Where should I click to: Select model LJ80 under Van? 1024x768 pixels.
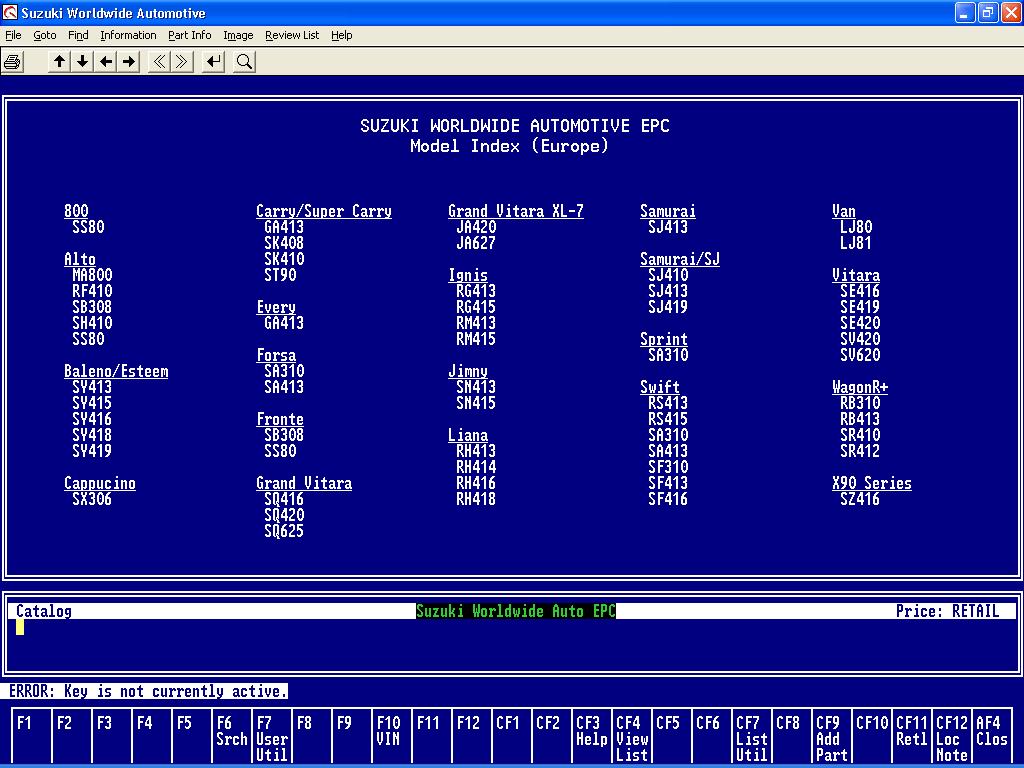tap(856, 227)
